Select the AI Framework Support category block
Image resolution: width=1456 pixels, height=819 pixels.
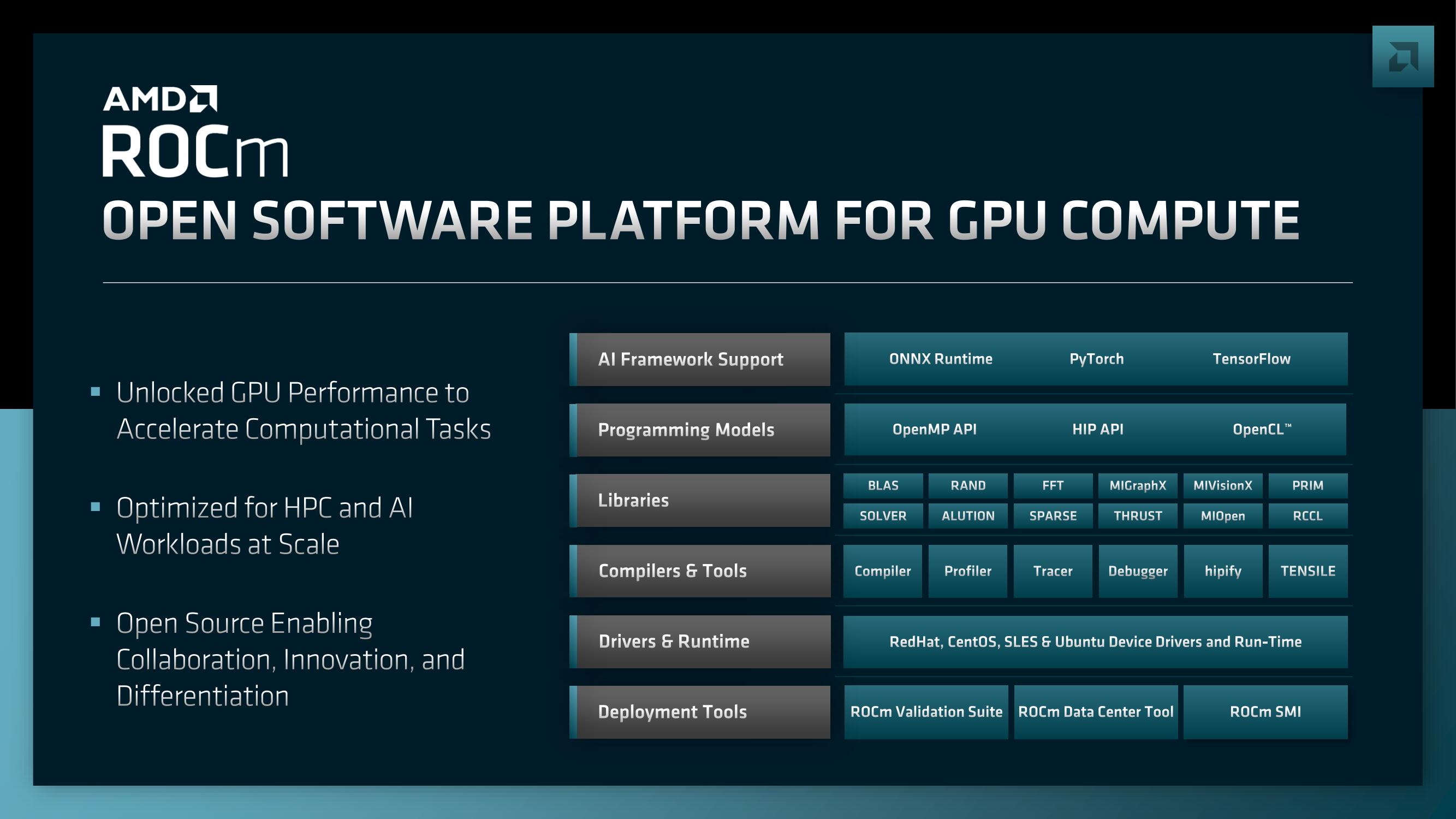click(700, 359)
